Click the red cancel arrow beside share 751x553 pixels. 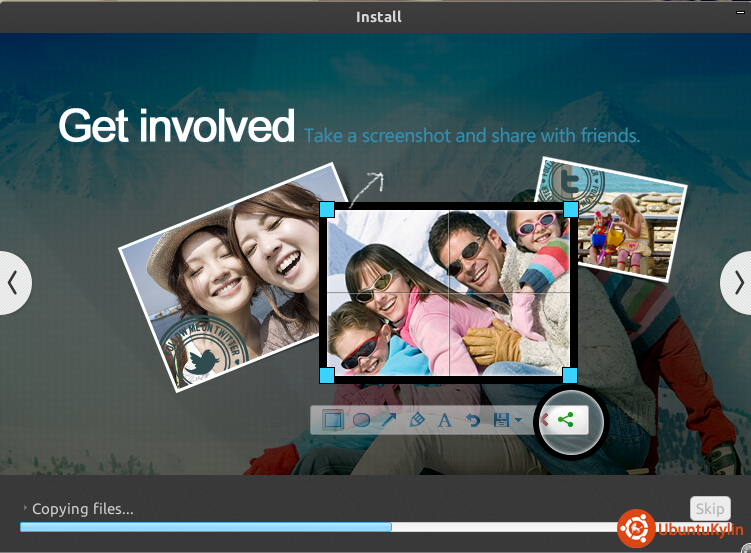click(544, 420)
